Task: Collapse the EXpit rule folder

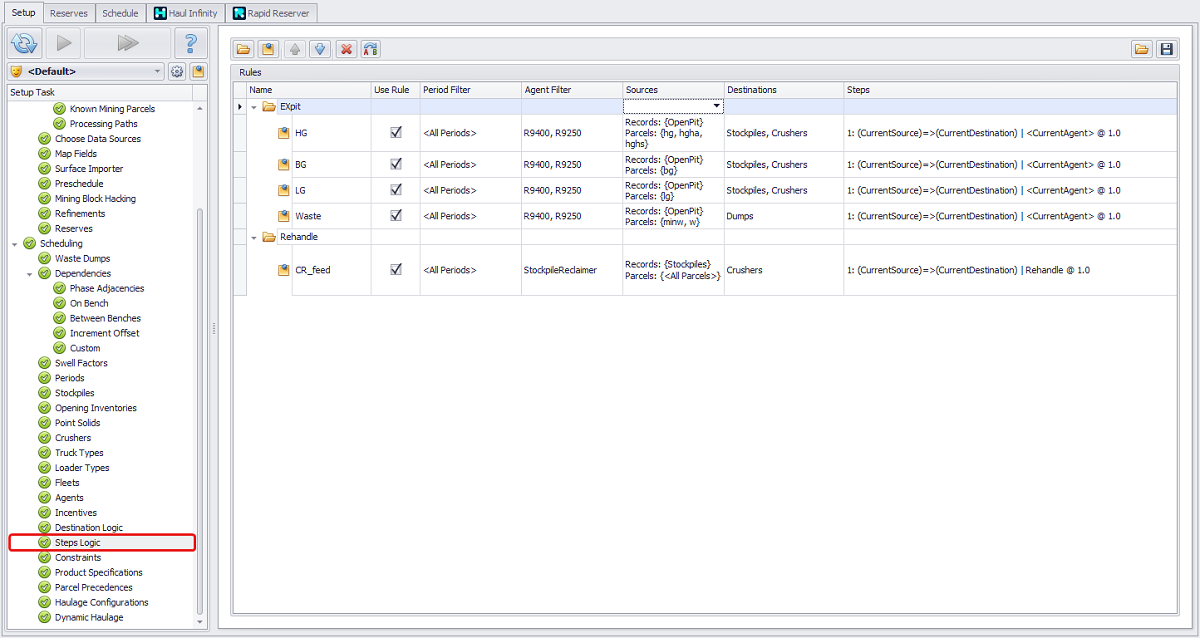Action: click(254, 107)
